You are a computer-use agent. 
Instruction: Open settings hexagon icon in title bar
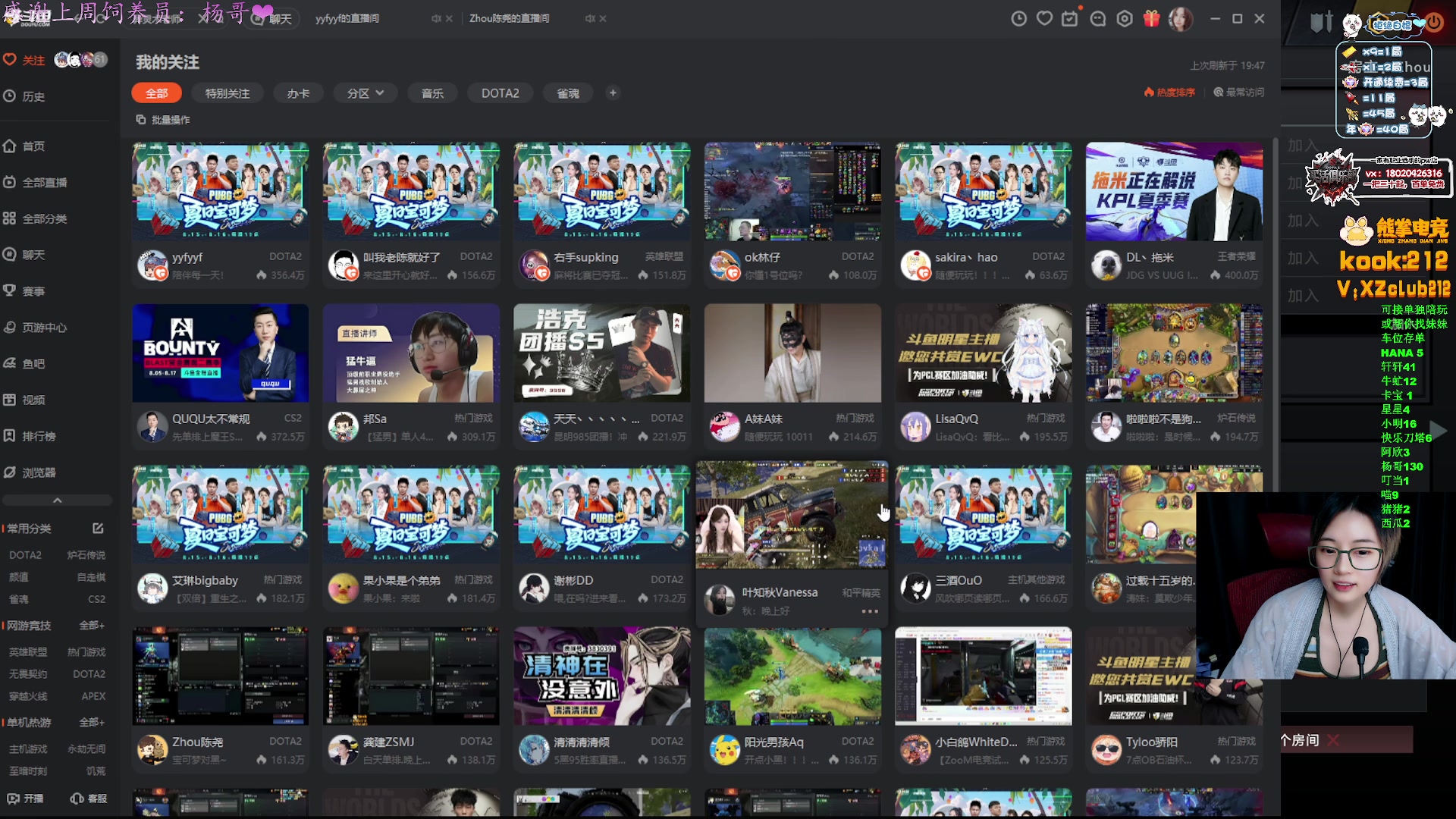(1125, 18)
